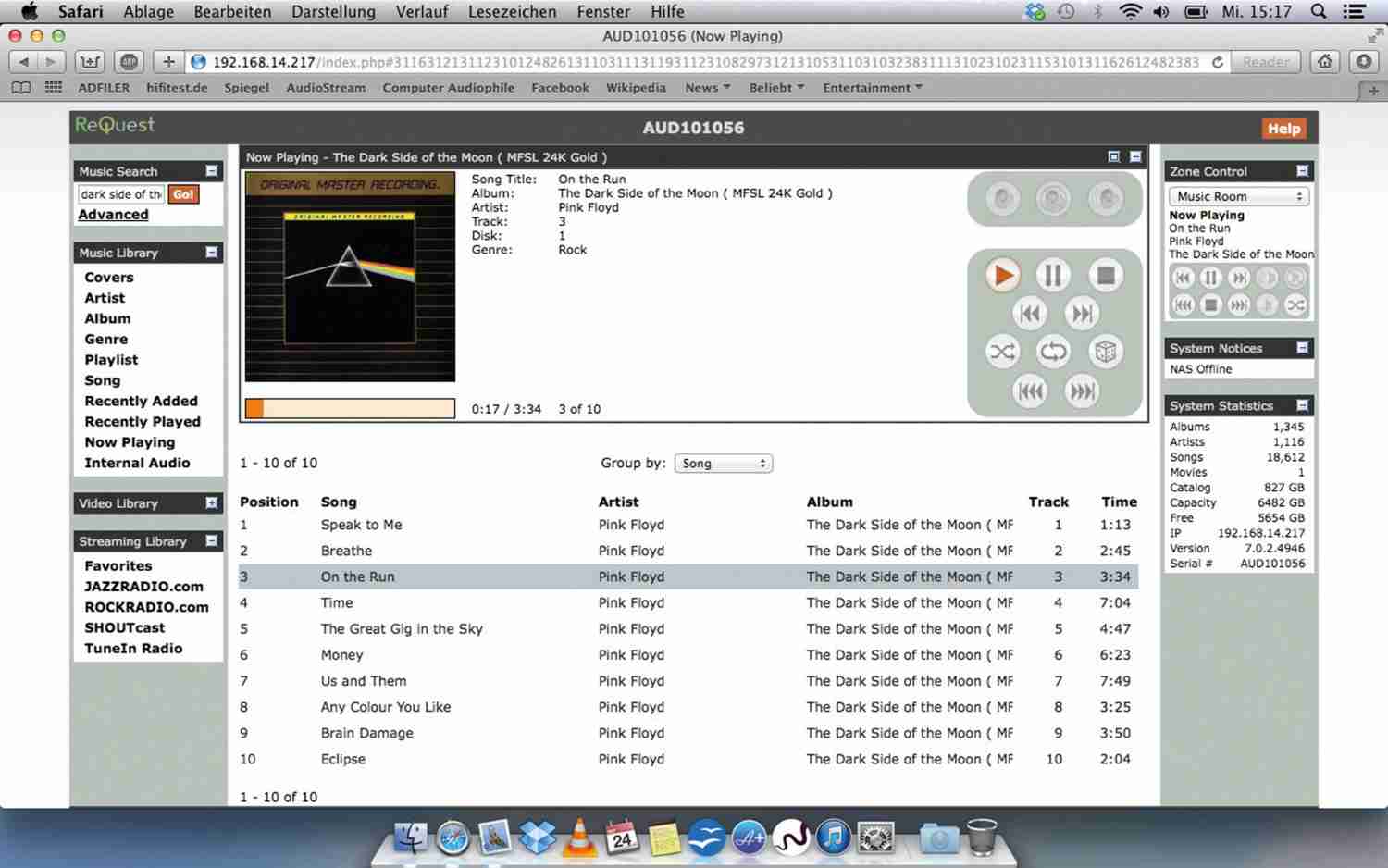Viewport: 1388px width, 868px height.
Task: Collapse the Music Search panel
Action: pos(211,171)
